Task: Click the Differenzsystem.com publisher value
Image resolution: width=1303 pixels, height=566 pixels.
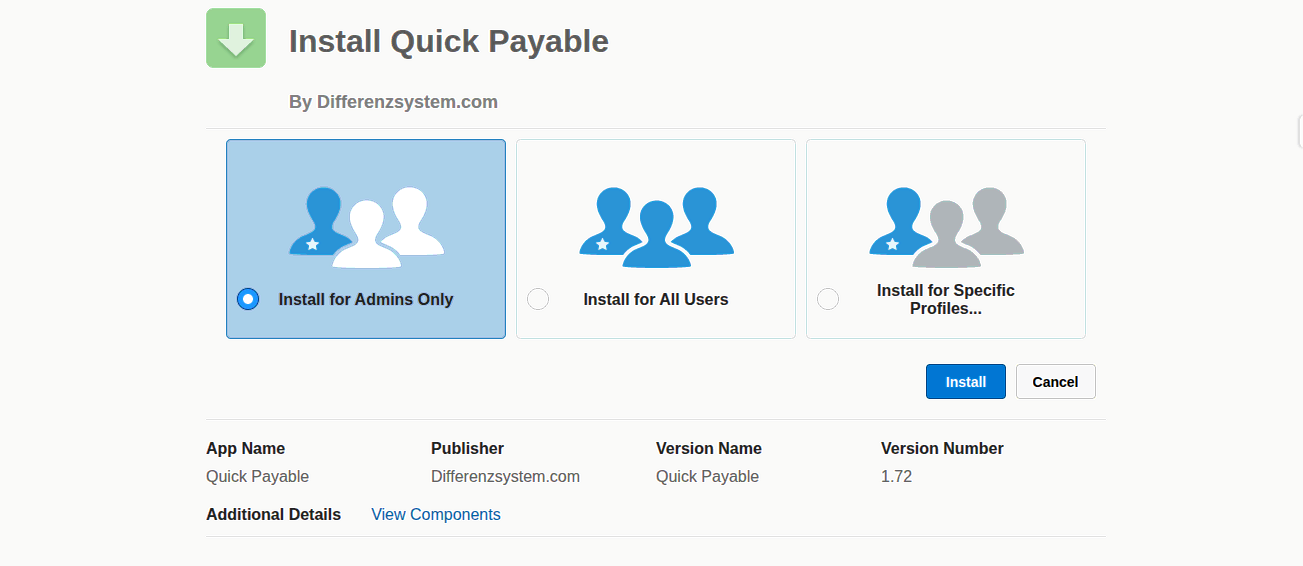Action: click(506, 476)
